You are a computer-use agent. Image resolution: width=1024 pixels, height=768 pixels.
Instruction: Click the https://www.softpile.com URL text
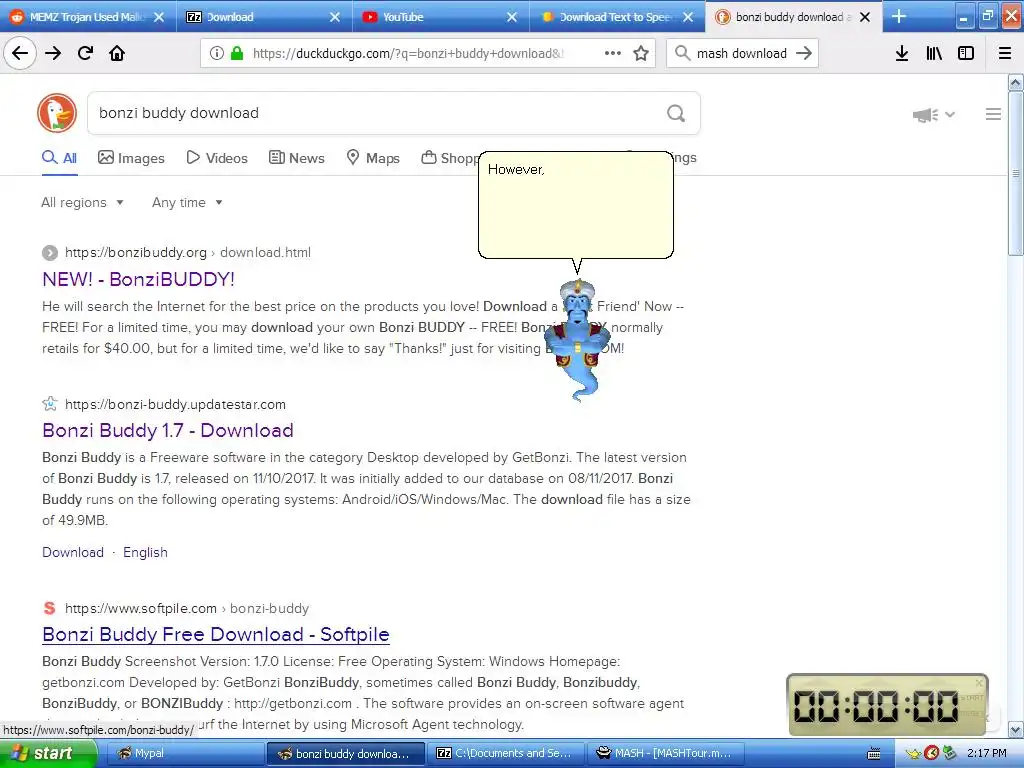[140, 608]
